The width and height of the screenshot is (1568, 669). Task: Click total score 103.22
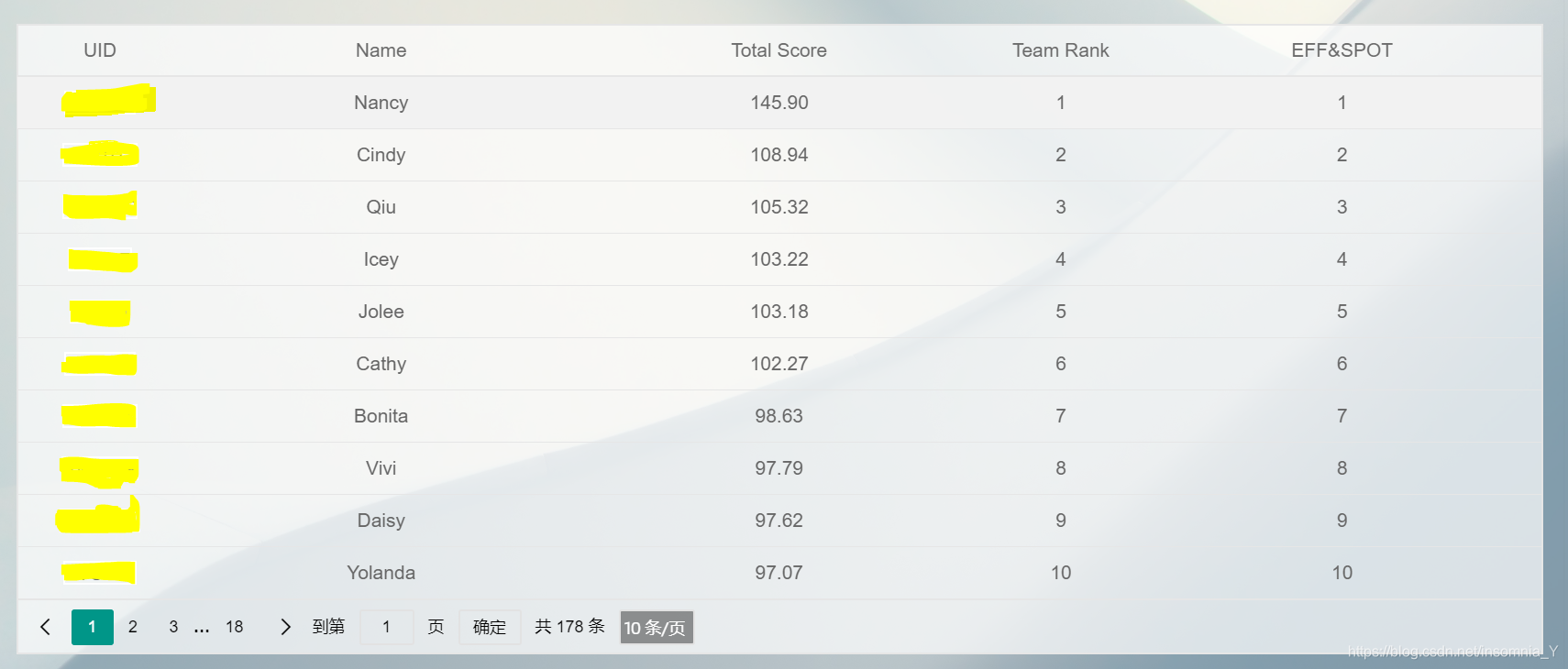point(779,259)
